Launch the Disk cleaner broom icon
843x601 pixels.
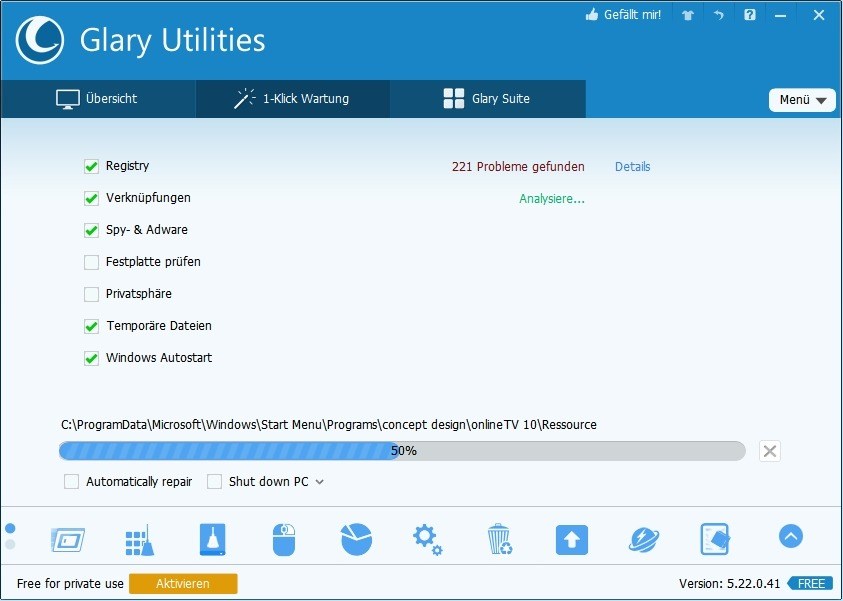212,539
